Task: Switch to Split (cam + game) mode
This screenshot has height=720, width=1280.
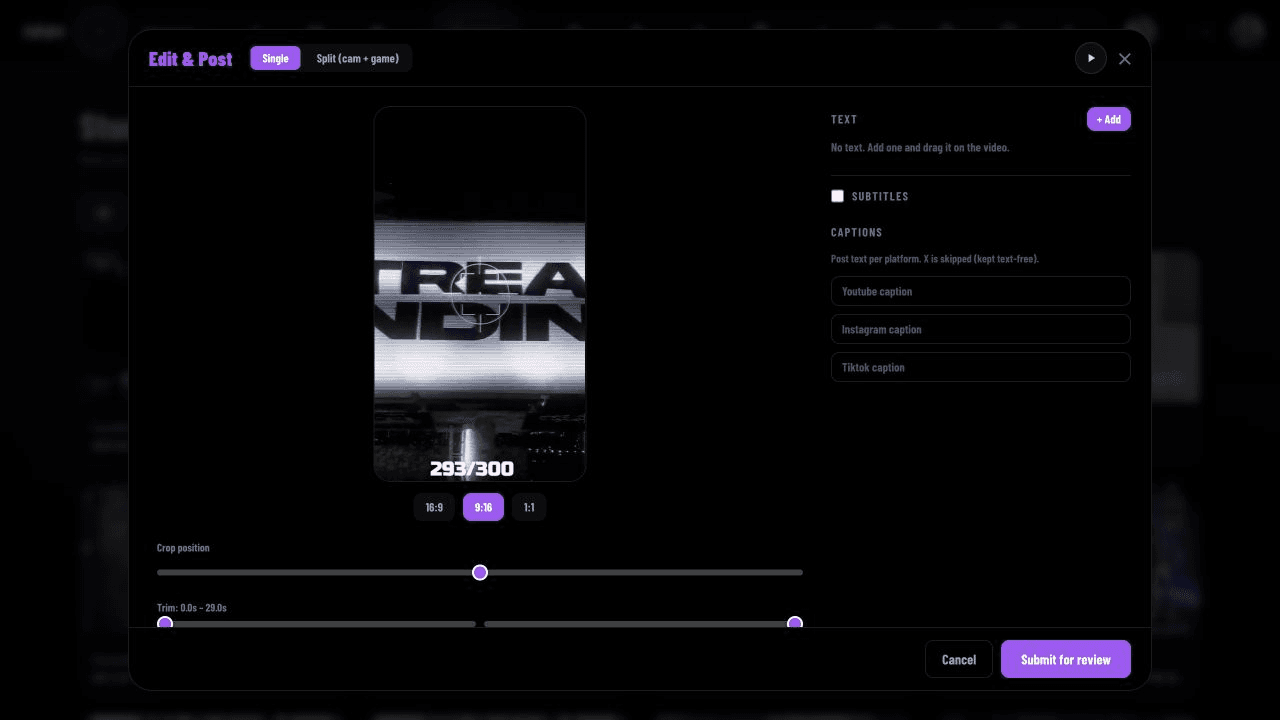Action: (357, 58)
